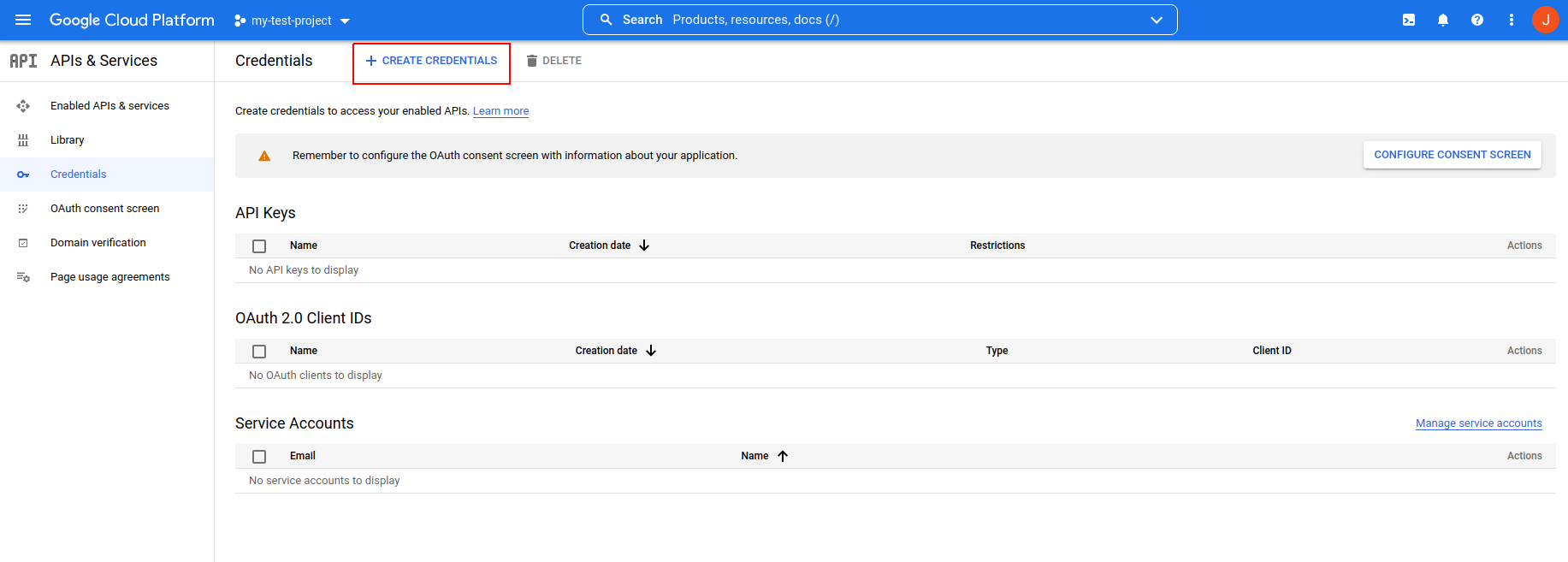This screenshot has height=562, width=1568.
Task: Open the three-dot settings menu
Action: pos(1512,20)
